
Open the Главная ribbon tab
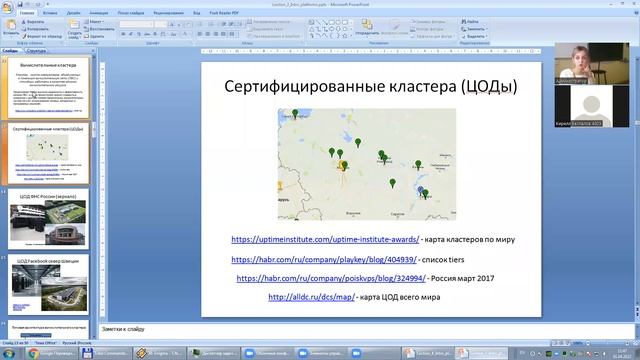27,13
